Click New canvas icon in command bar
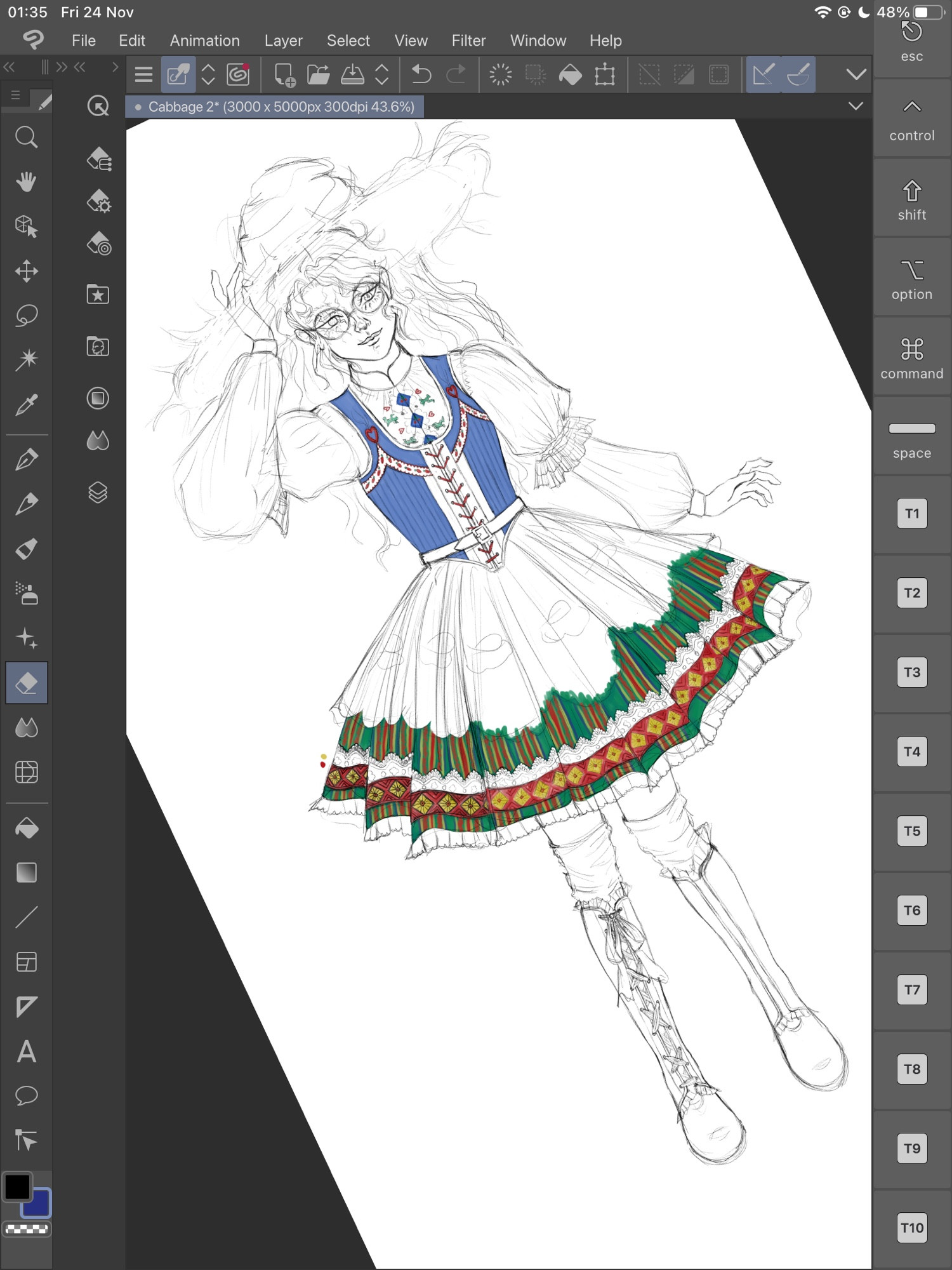This screenshot has height=1270, width=952. point(284,75)
